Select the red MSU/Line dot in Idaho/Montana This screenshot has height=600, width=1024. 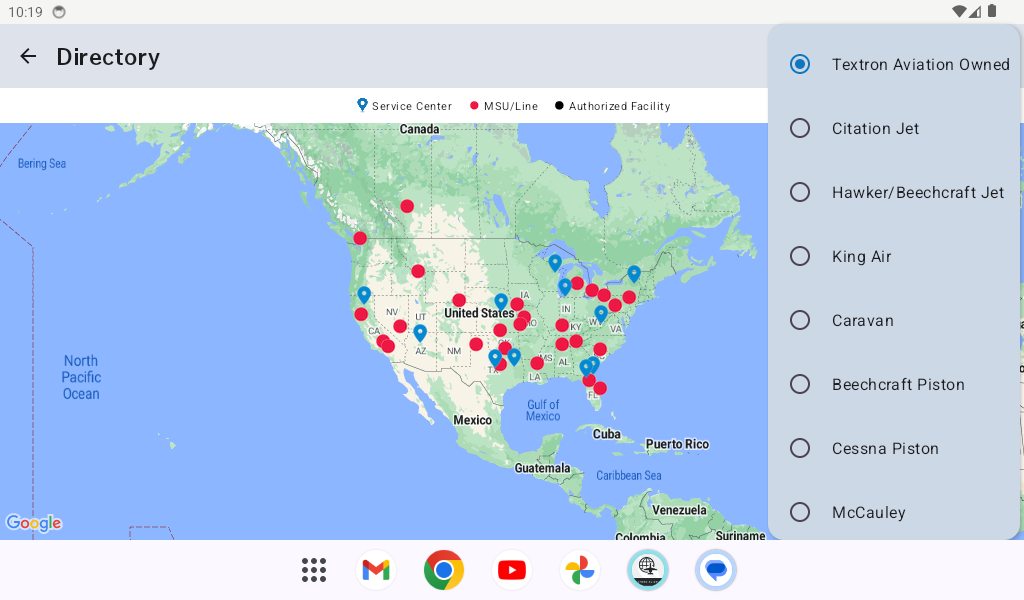coord(418,271)
